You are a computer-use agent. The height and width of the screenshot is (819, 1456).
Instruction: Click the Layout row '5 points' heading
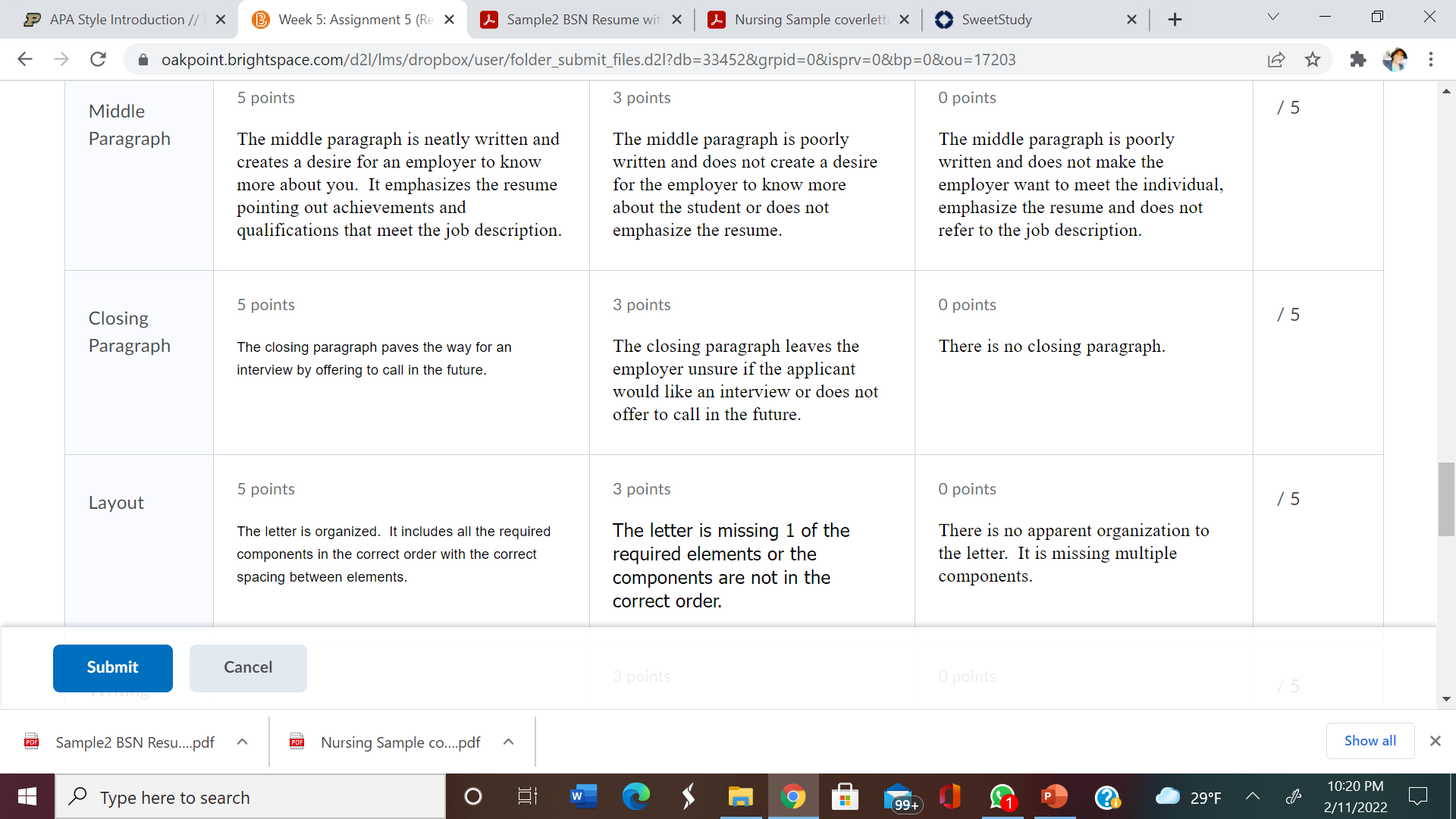coord(266,489)
